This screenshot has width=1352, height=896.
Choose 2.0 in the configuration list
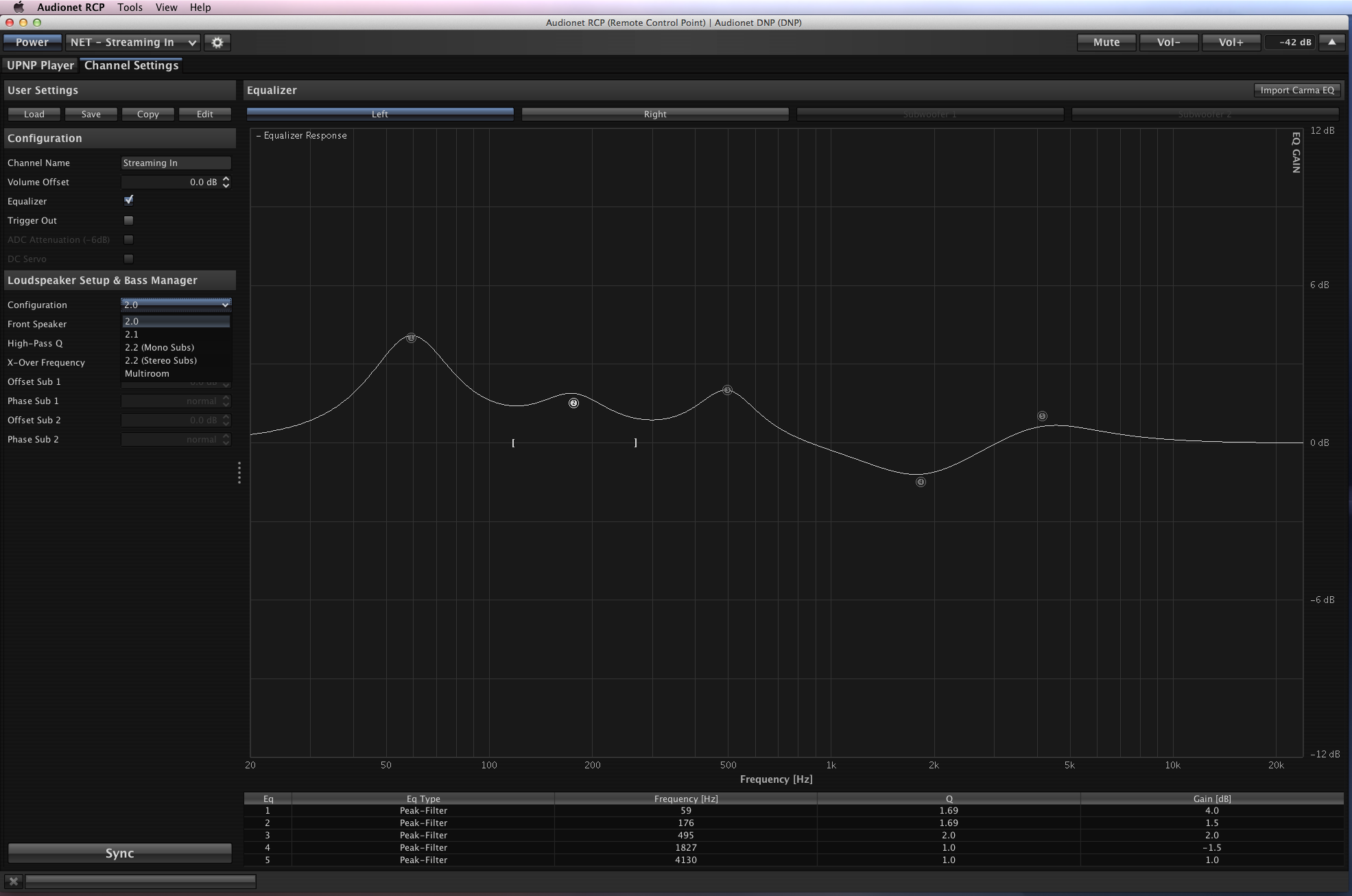176,321
